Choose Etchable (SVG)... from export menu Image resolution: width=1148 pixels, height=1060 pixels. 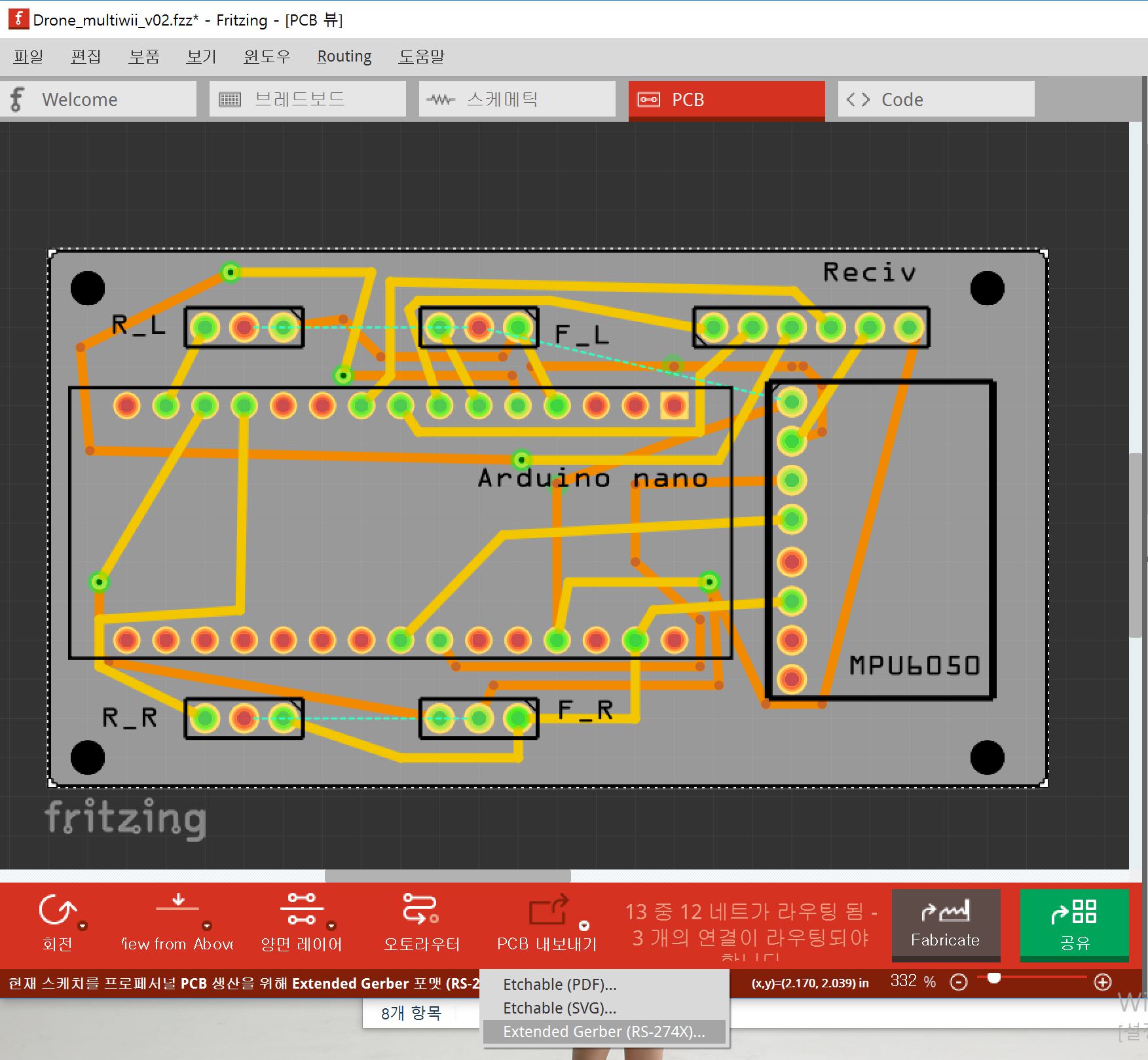pyautogui.click(x=604, y=1008)
